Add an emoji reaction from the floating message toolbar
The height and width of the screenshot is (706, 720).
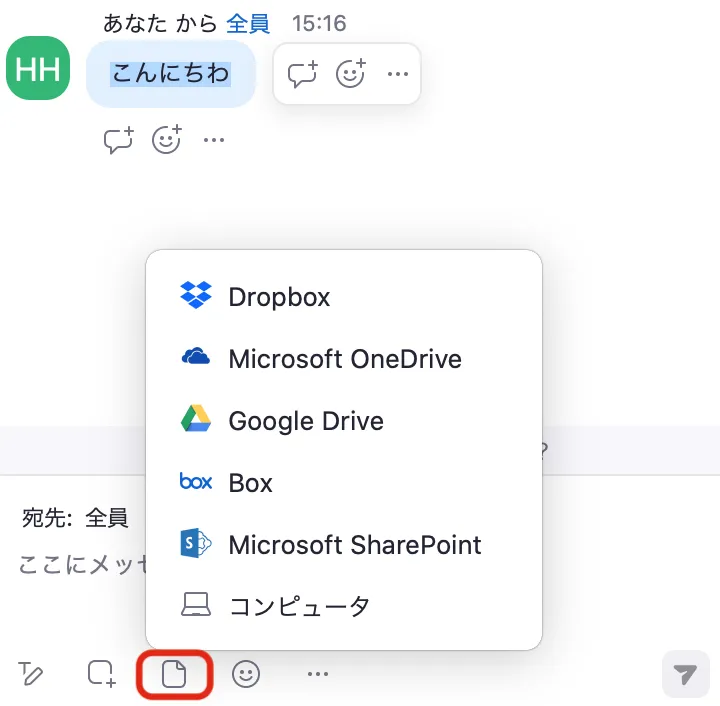pos(350,74)
